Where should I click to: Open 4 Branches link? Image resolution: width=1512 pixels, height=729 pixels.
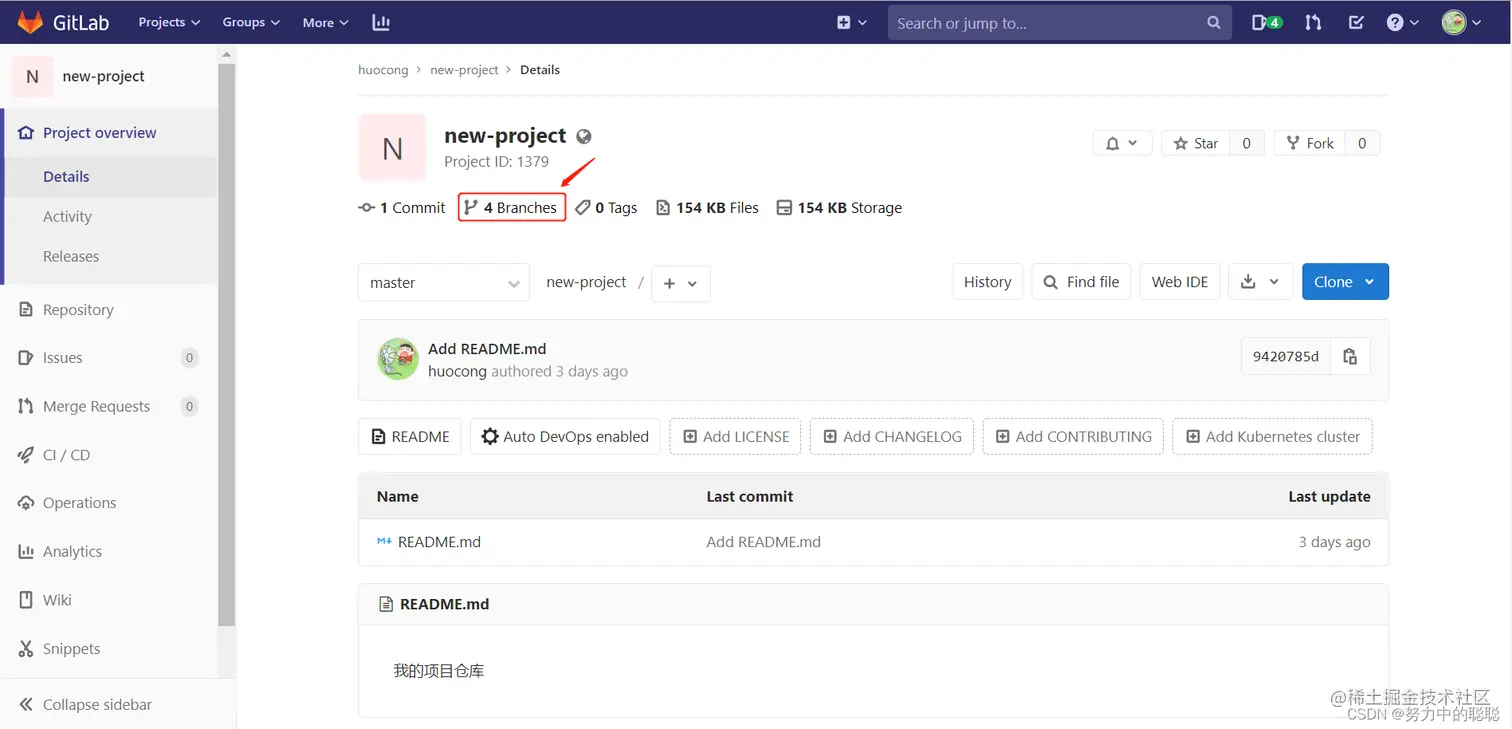tap(511, 208)
